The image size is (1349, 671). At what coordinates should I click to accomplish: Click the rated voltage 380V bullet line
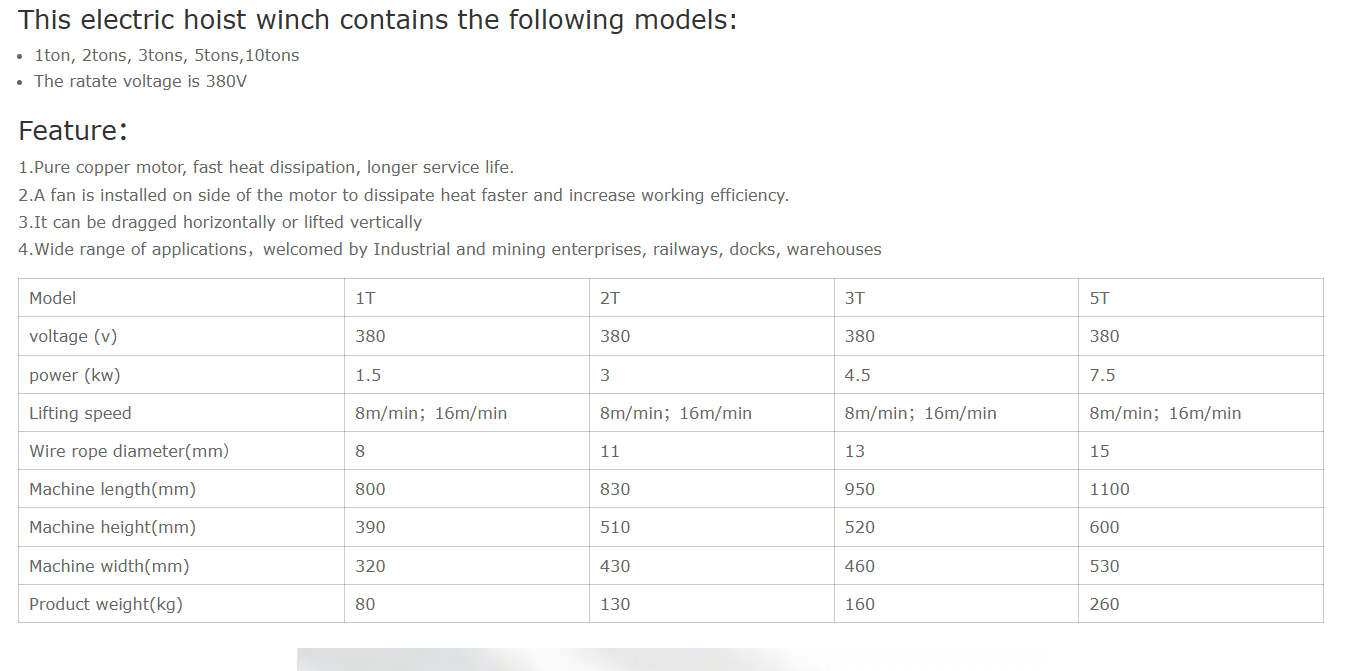click(140, 82)
